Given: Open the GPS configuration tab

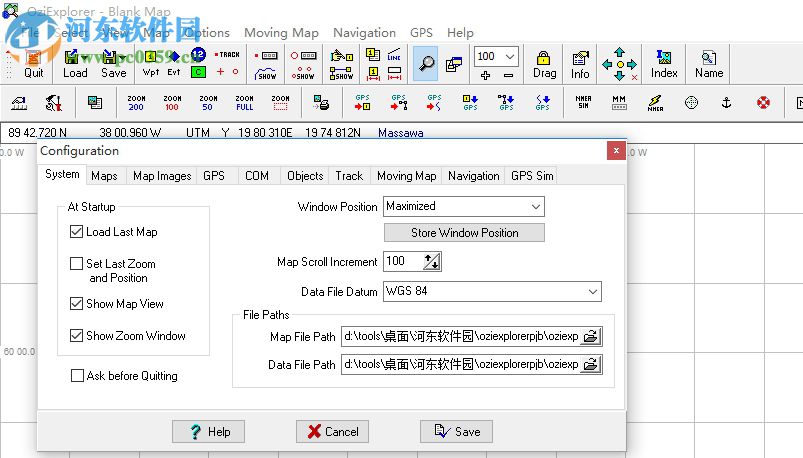Looking at the screenshot, I should [x=214, y=176].
